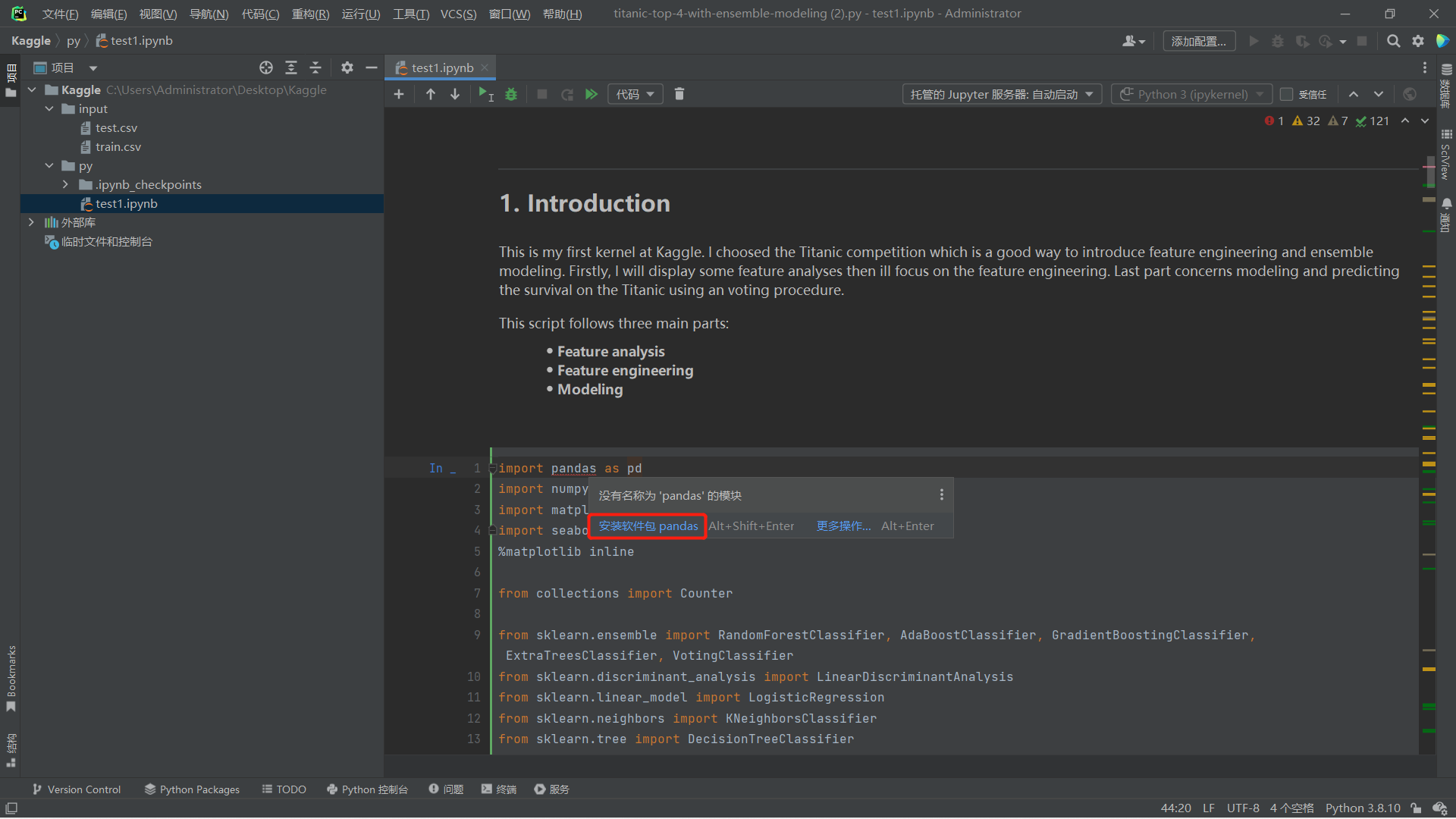Expand the external libraries node
Viewport: 1456px width, 819px height.
(31, 222)
